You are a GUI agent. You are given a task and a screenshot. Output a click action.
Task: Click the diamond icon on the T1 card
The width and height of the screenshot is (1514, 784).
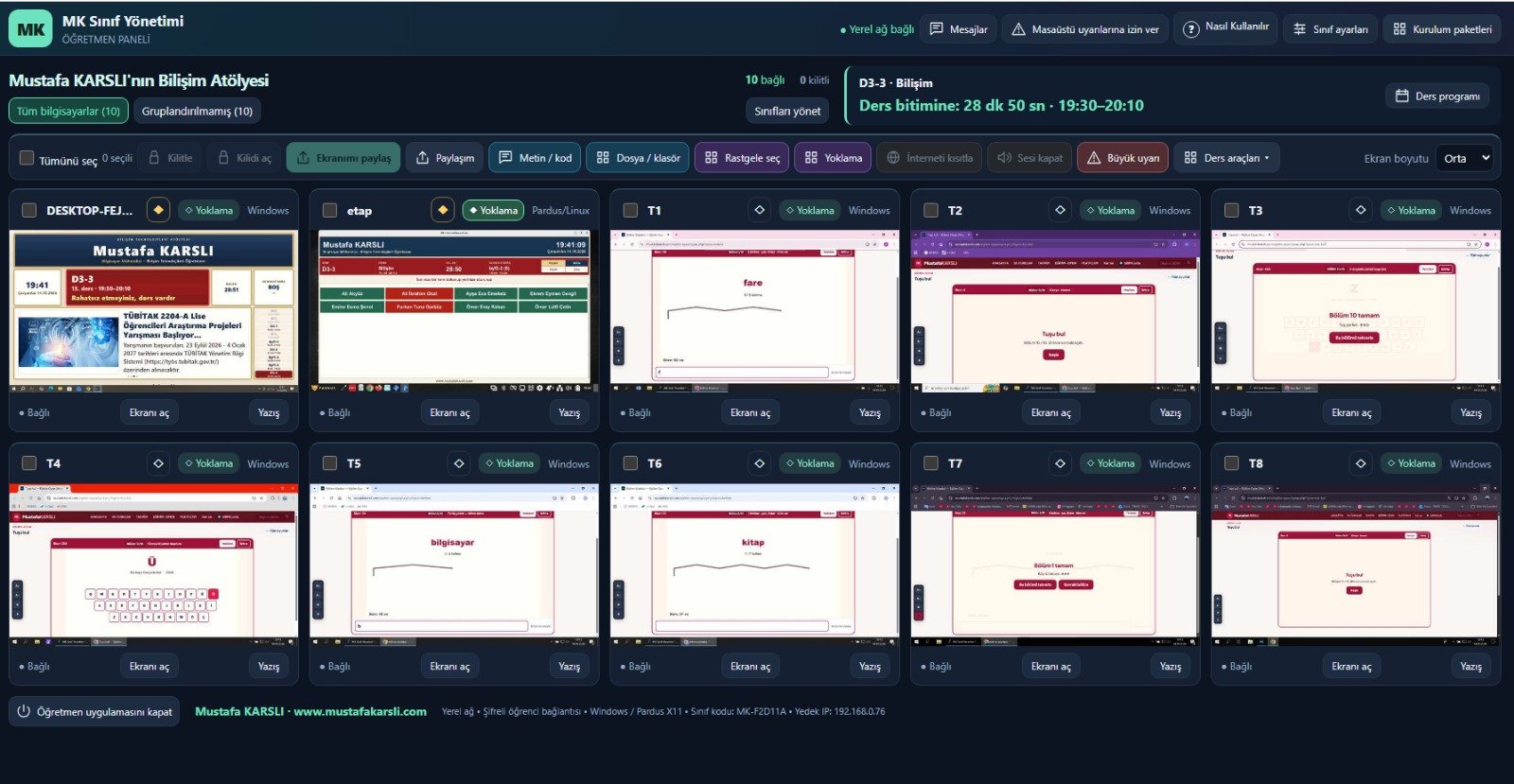tap(759, 210)
